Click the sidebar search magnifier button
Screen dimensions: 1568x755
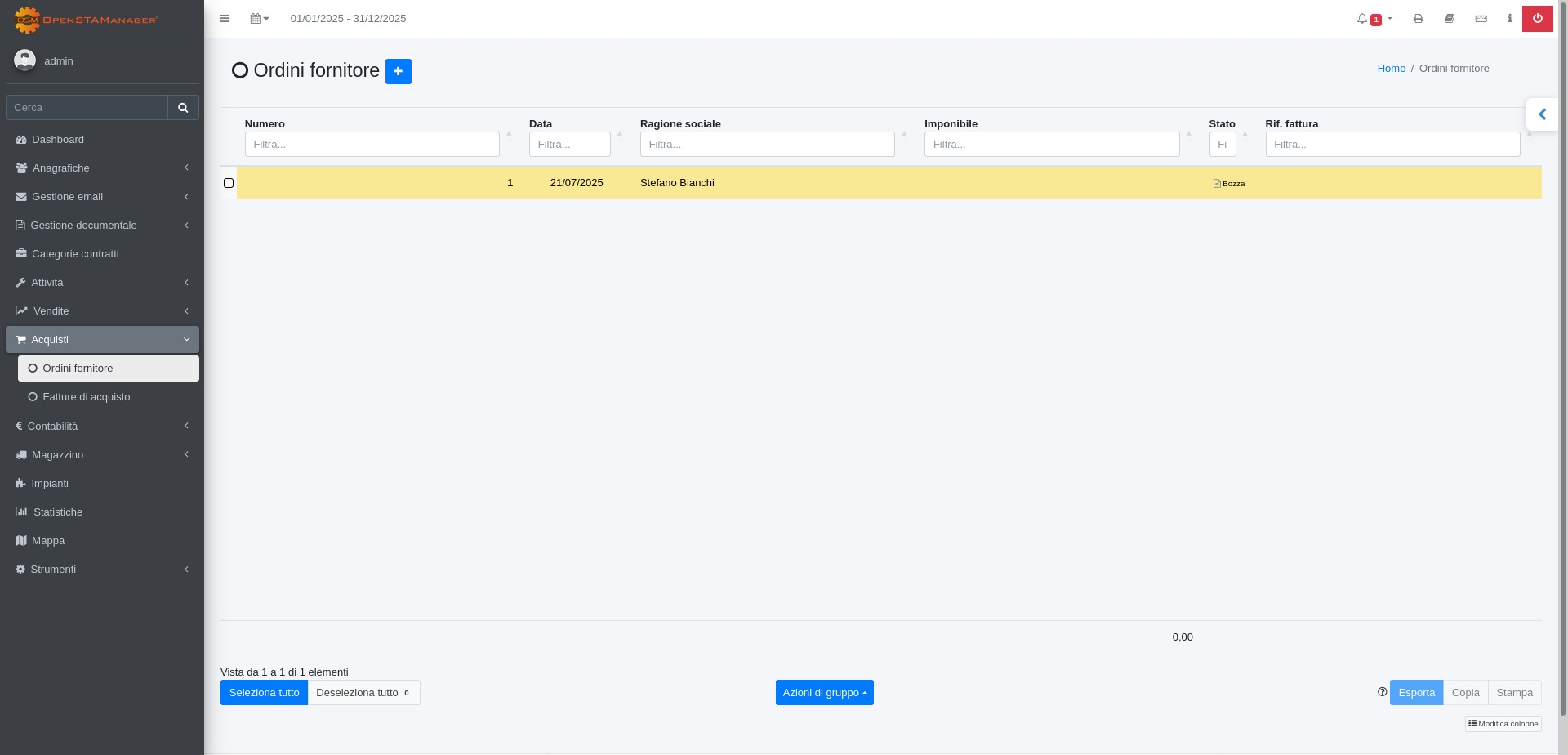[183, 108]
